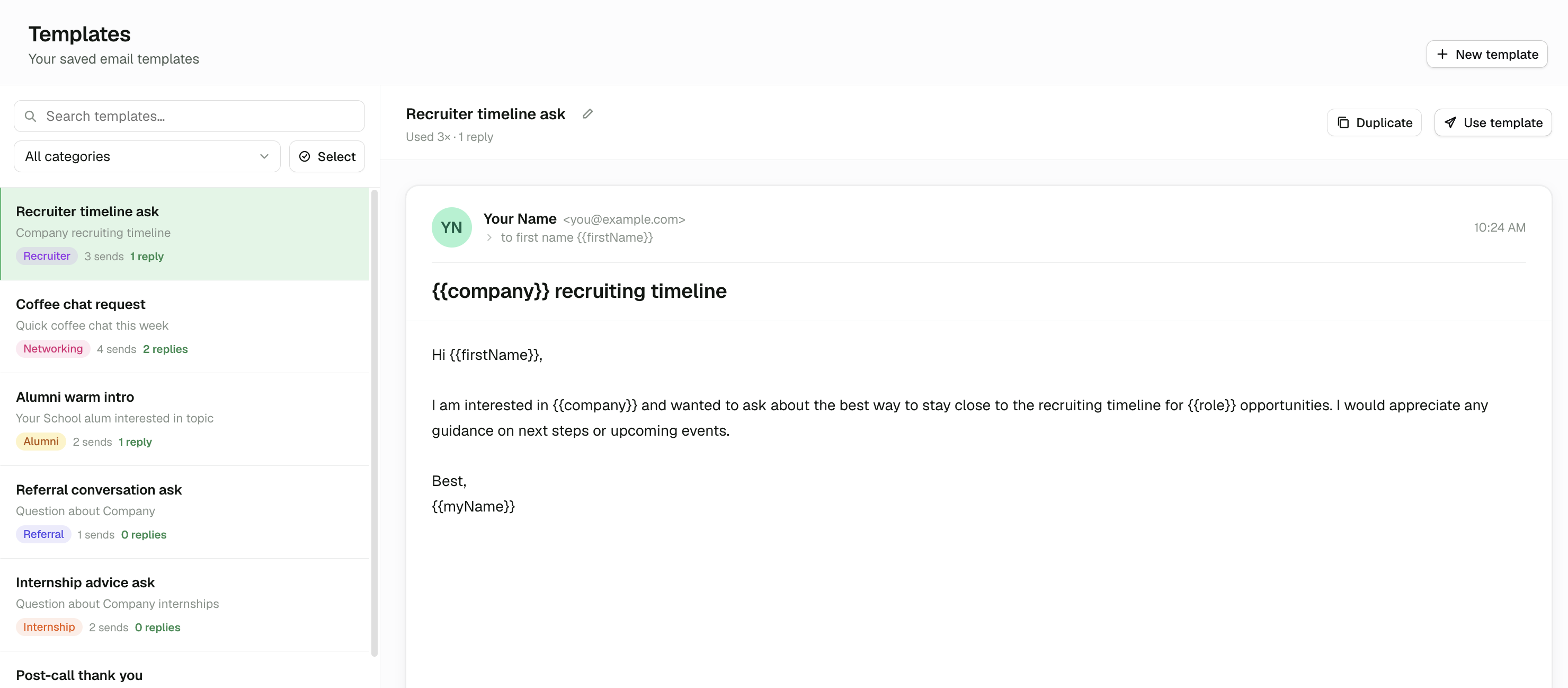
Task: Open the Post-call thank you template
Action: (185, 671)
